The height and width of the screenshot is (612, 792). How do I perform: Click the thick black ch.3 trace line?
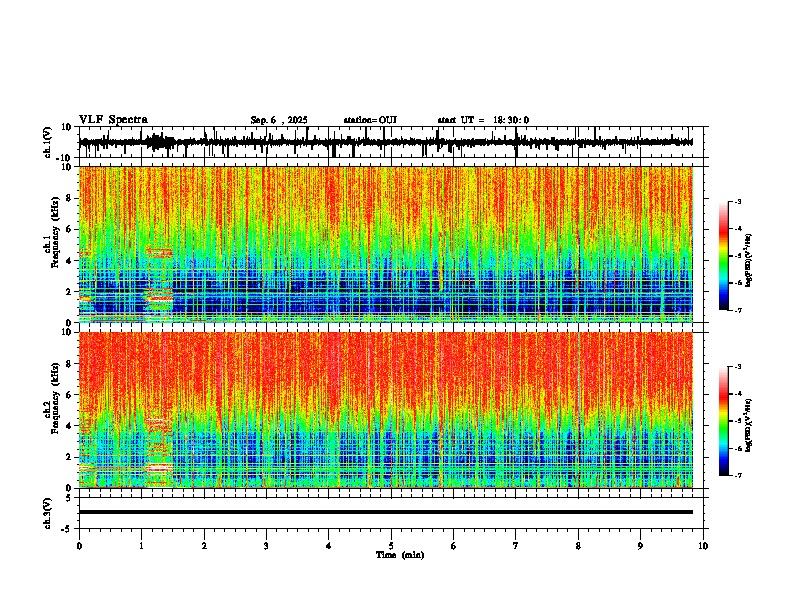coord(386,512)
